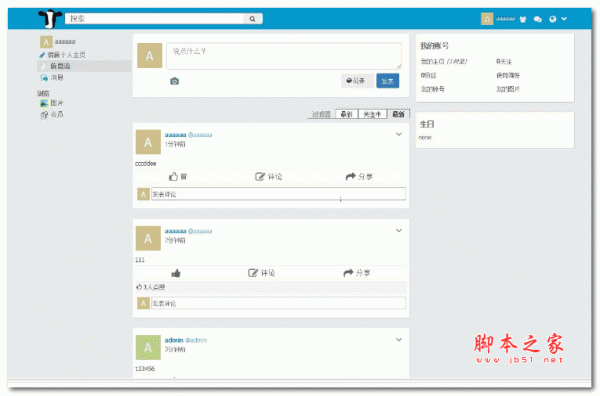Open the friend requests icon in the header
The height and width of the screenshot is (396, 600).
click(523, 19)
